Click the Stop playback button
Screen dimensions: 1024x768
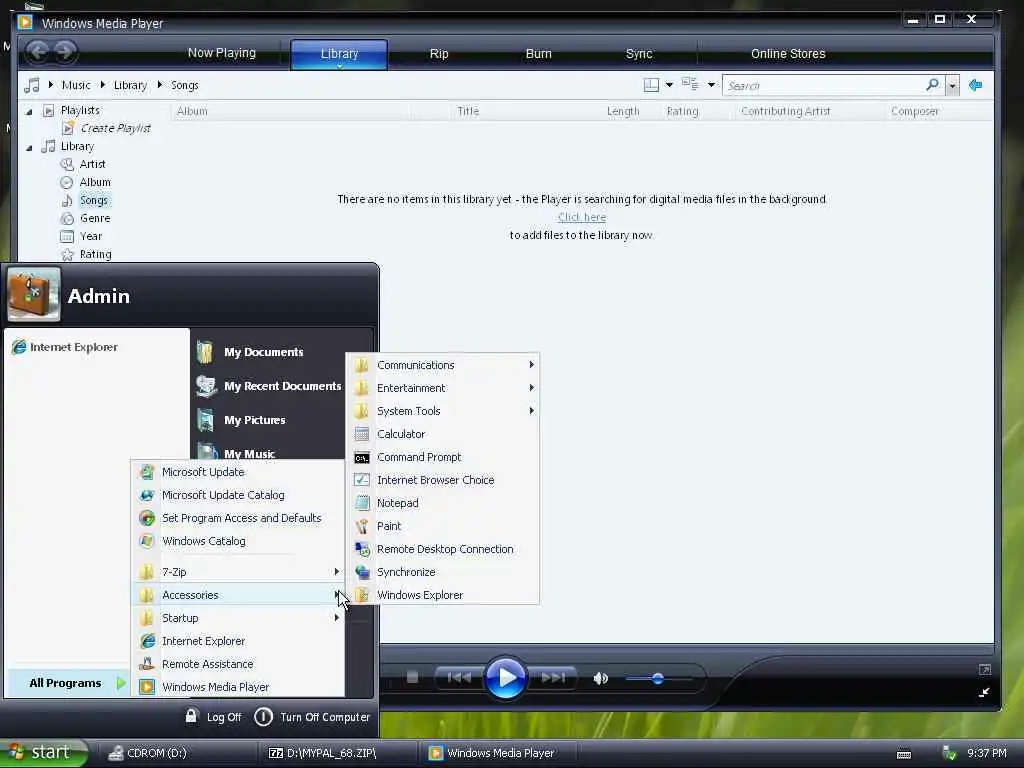pos(412,677)
